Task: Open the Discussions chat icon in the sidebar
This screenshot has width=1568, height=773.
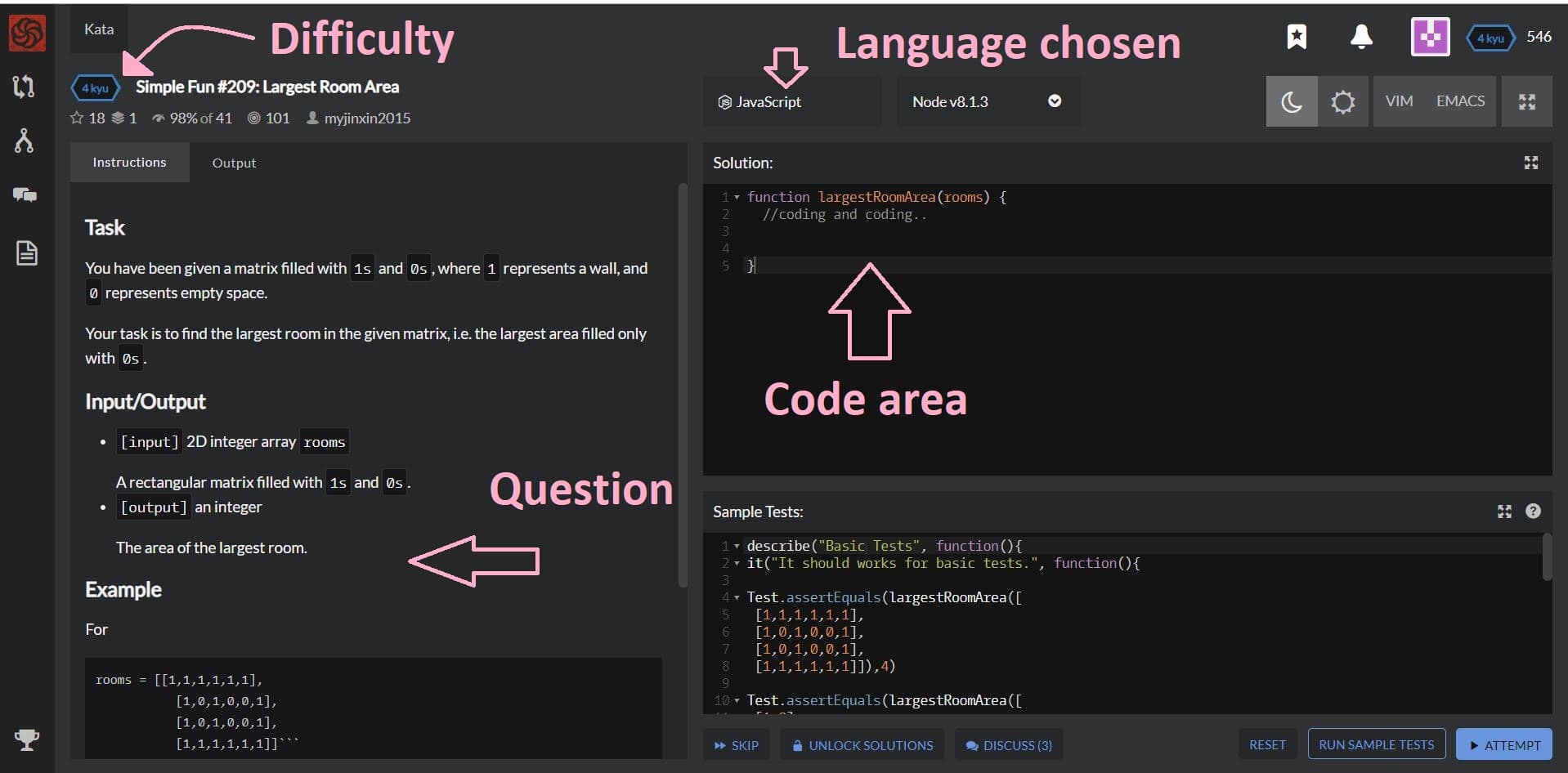Action: click(25, 194)
